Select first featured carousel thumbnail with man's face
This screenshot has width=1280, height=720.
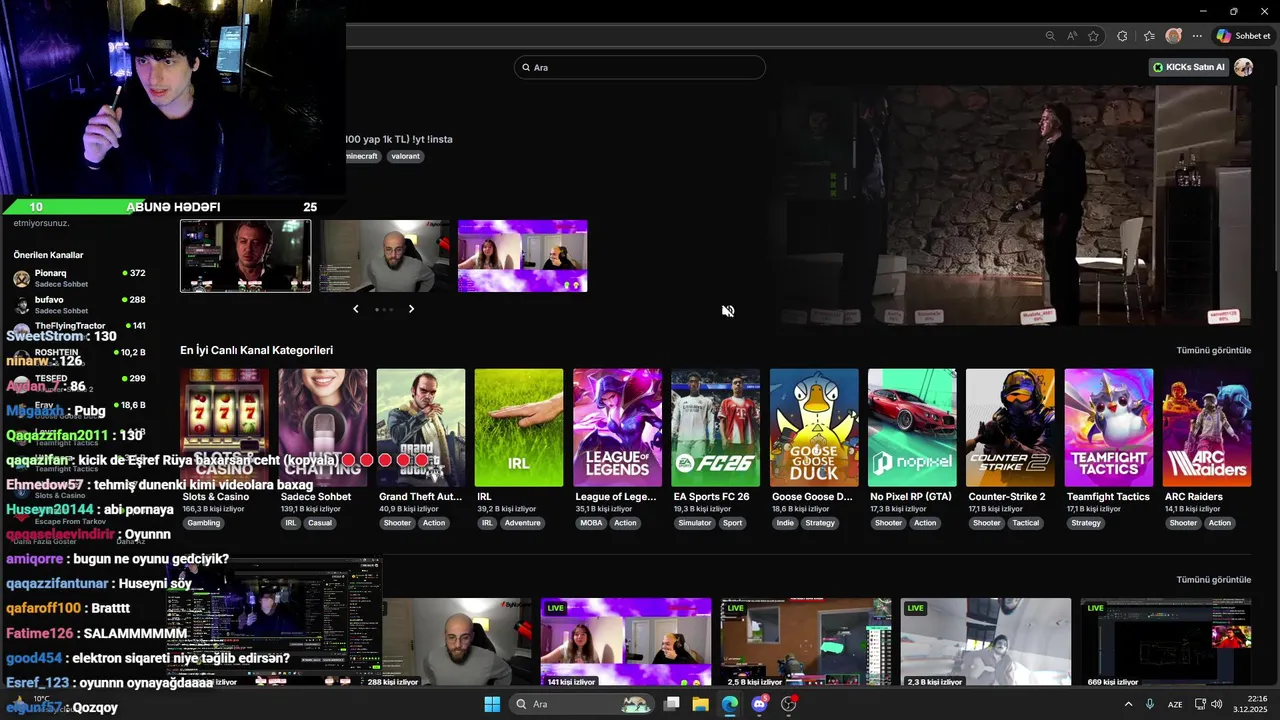[245, 256]
